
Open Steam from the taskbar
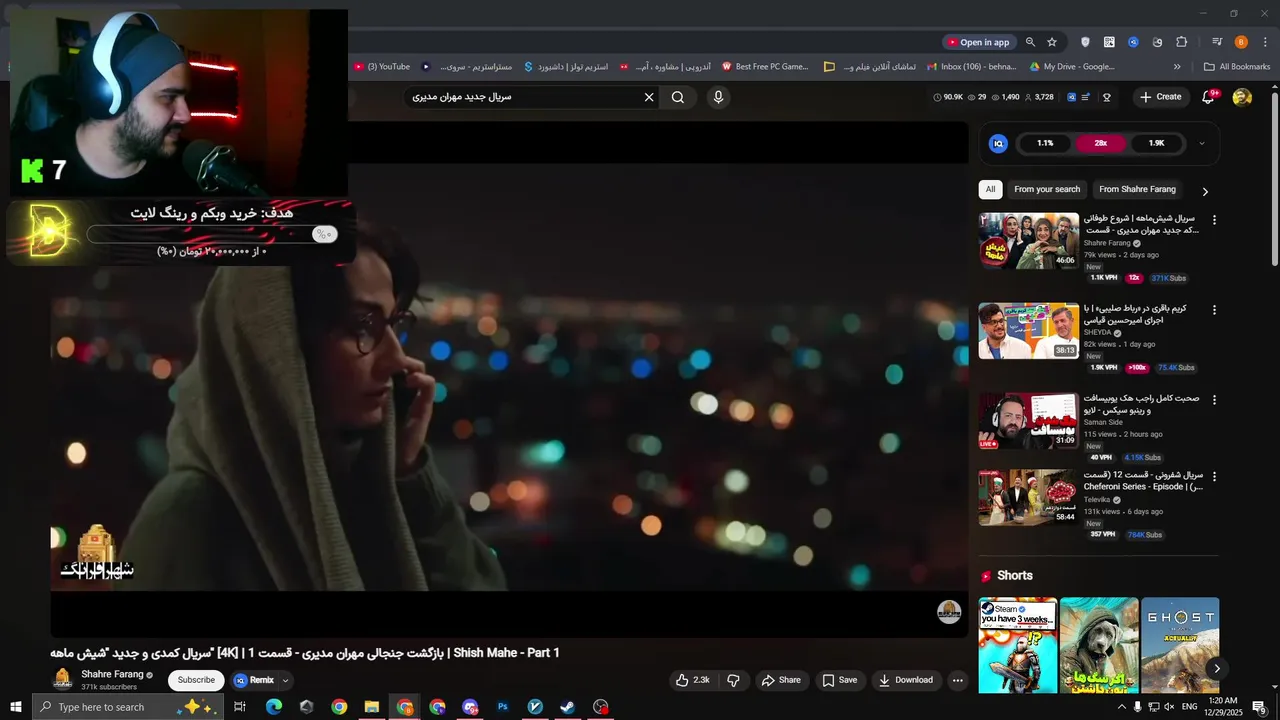[x=567, y=707]
